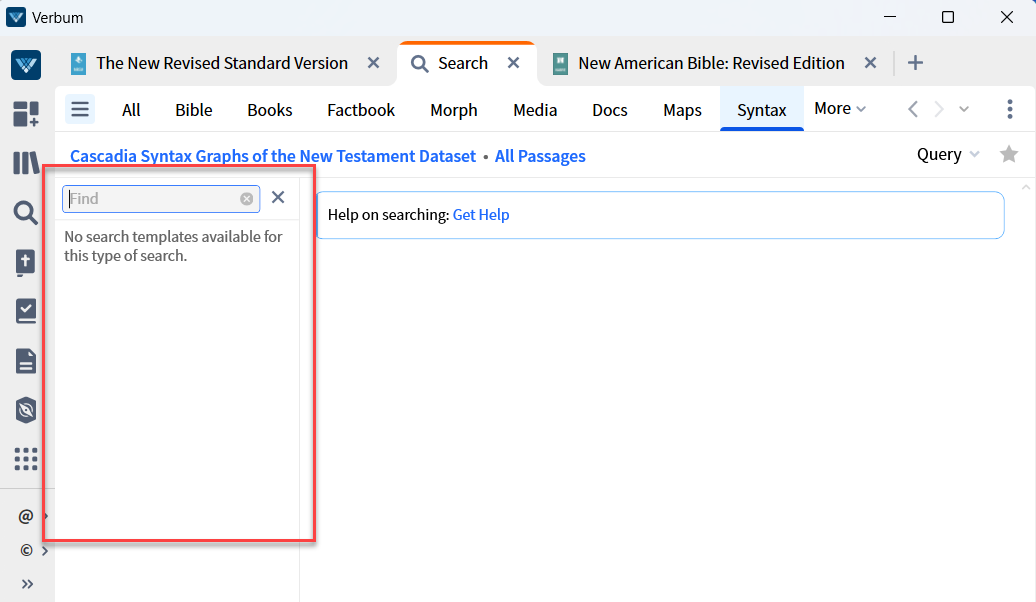The height and width of the screenshot is (602, 1036).
Task: Click the Search tab magnifier icon
Action: [420, 63]
